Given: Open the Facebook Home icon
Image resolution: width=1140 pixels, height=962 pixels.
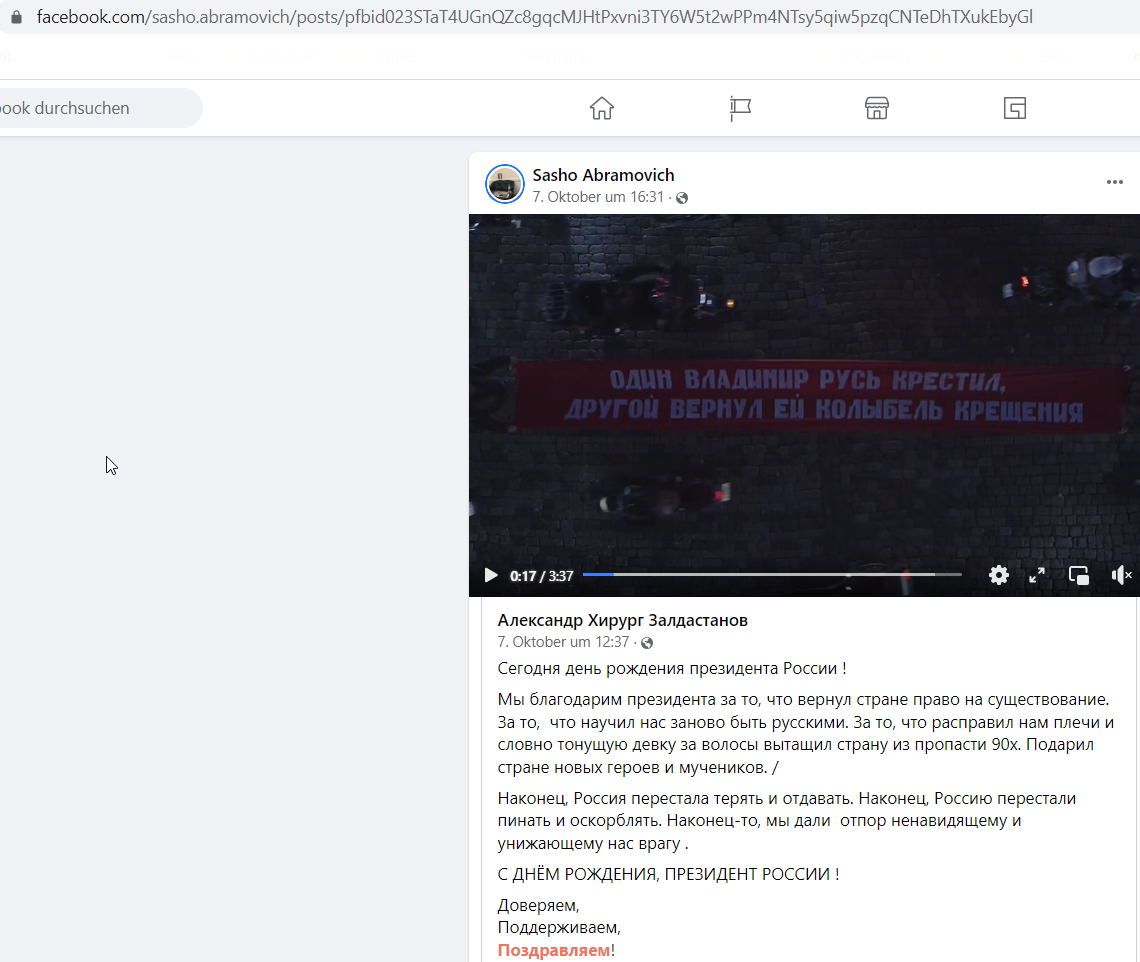Looking at the screenshot, I should (x=601, y=108).
